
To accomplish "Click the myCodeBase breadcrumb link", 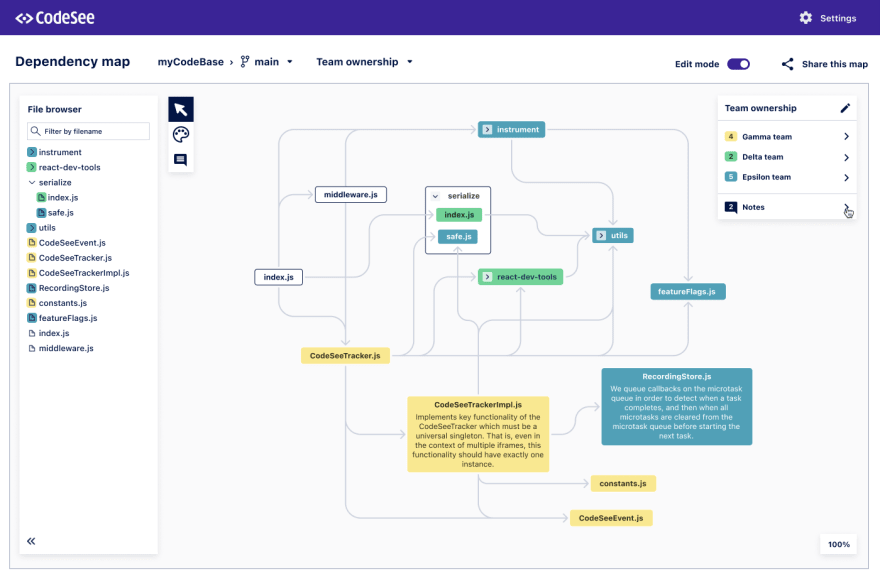I will pyautogui.click(x=189, y=62).
